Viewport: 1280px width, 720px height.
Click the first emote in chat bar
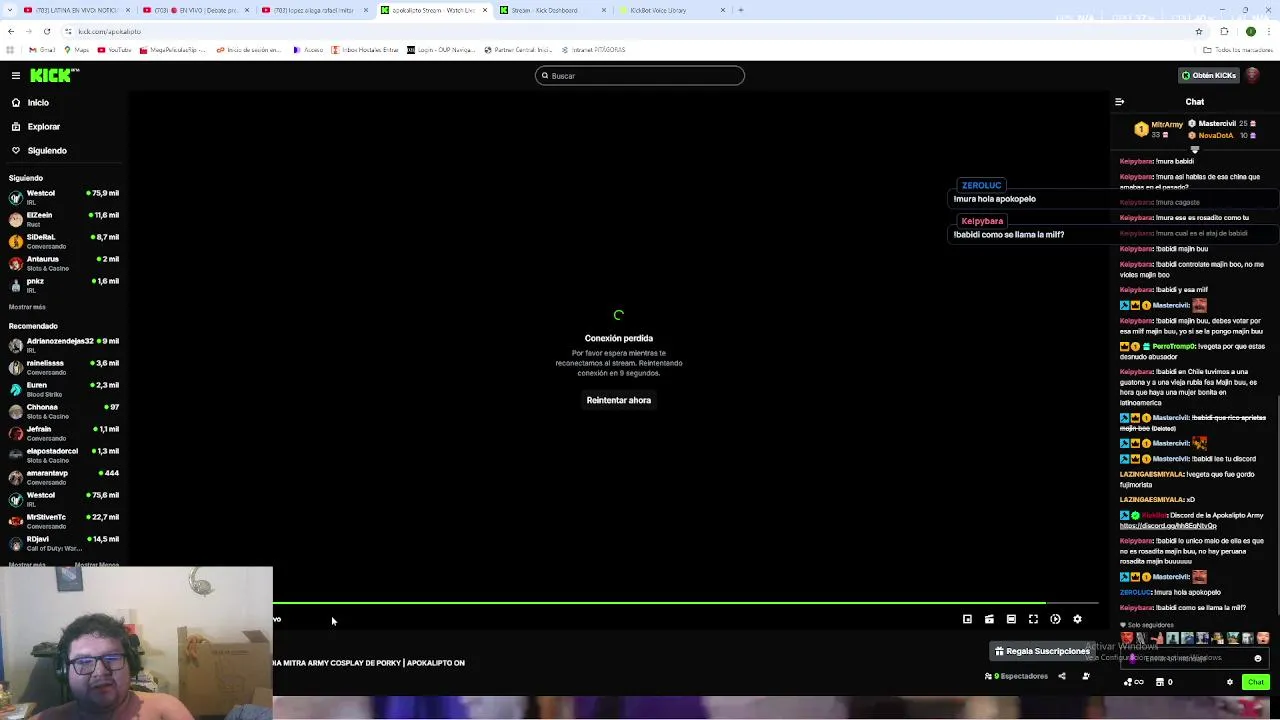[1127, 638]
